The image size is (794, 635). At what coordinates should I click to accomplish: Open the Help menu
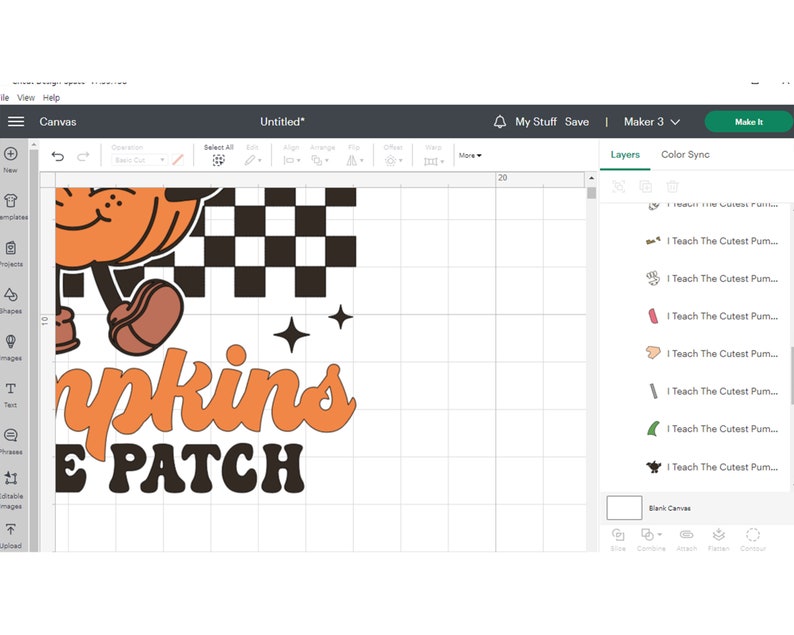coord(51,98)
